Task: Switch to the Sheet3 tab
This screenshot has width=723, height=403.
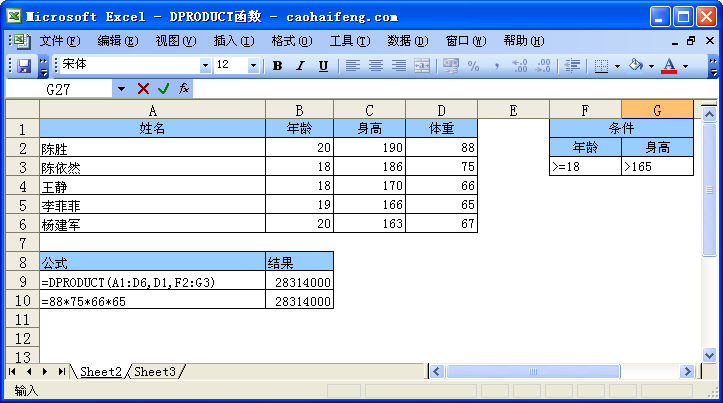Action: coord(155,372)
